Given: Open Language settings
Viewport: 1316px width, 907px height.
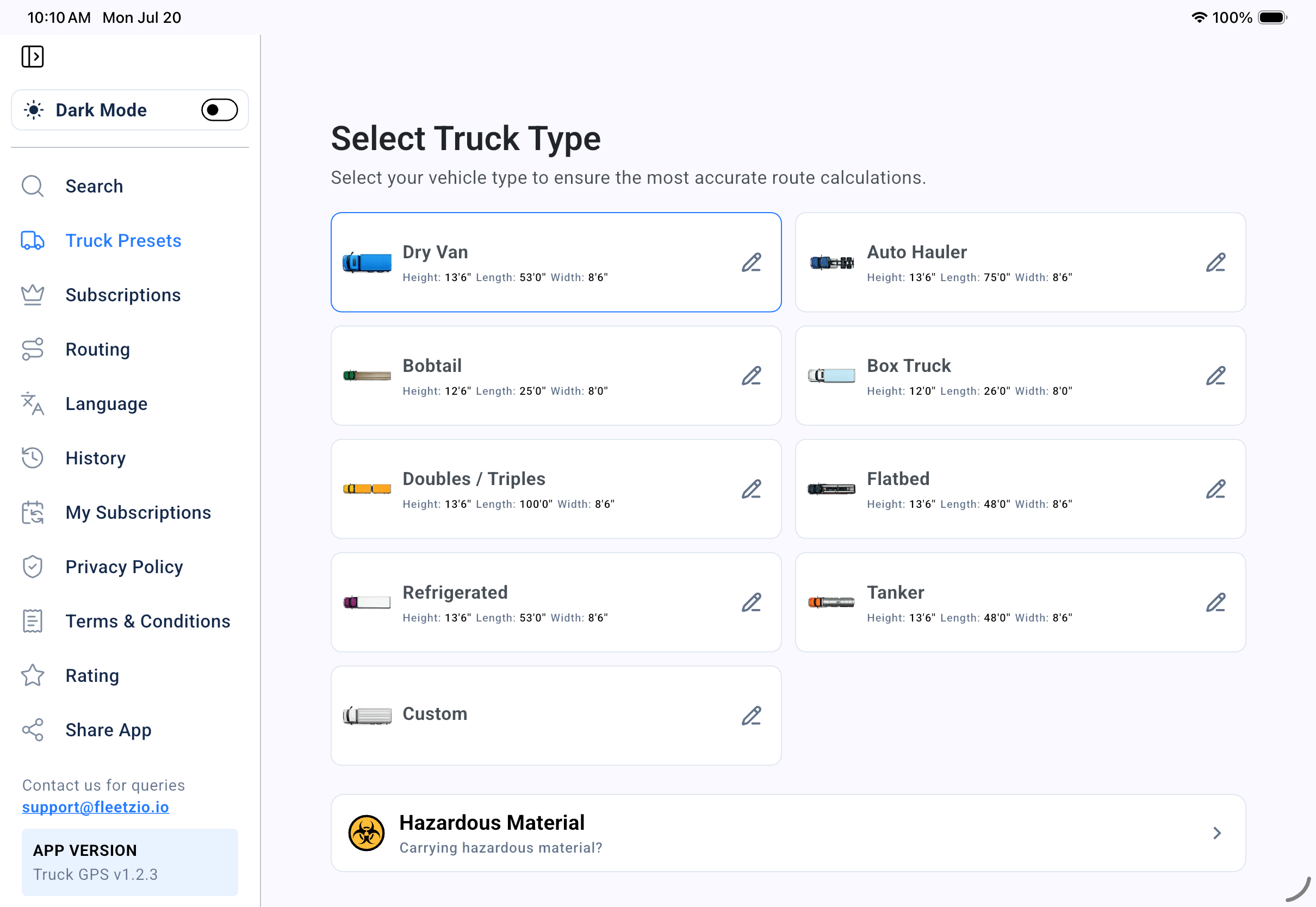Looking at the screenshot, I should click(x=129, y=403).
